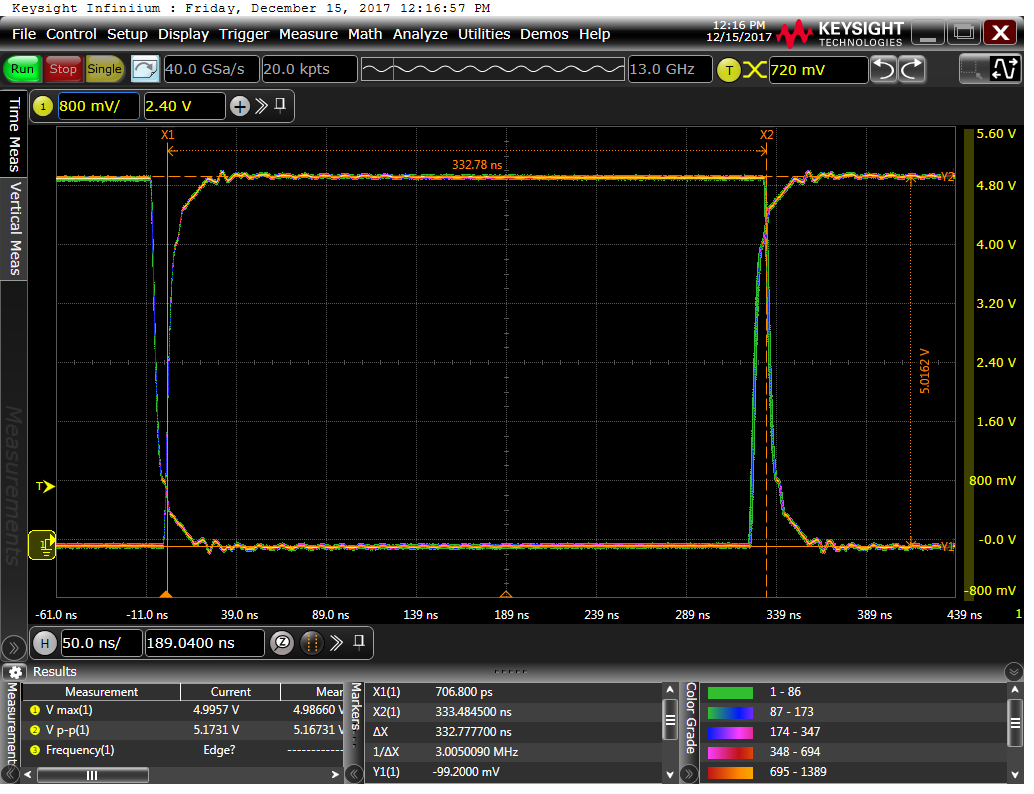Click the 20.0 kpts memory depth field
This screenshot has height=794, width=1034.
[309, 69]
